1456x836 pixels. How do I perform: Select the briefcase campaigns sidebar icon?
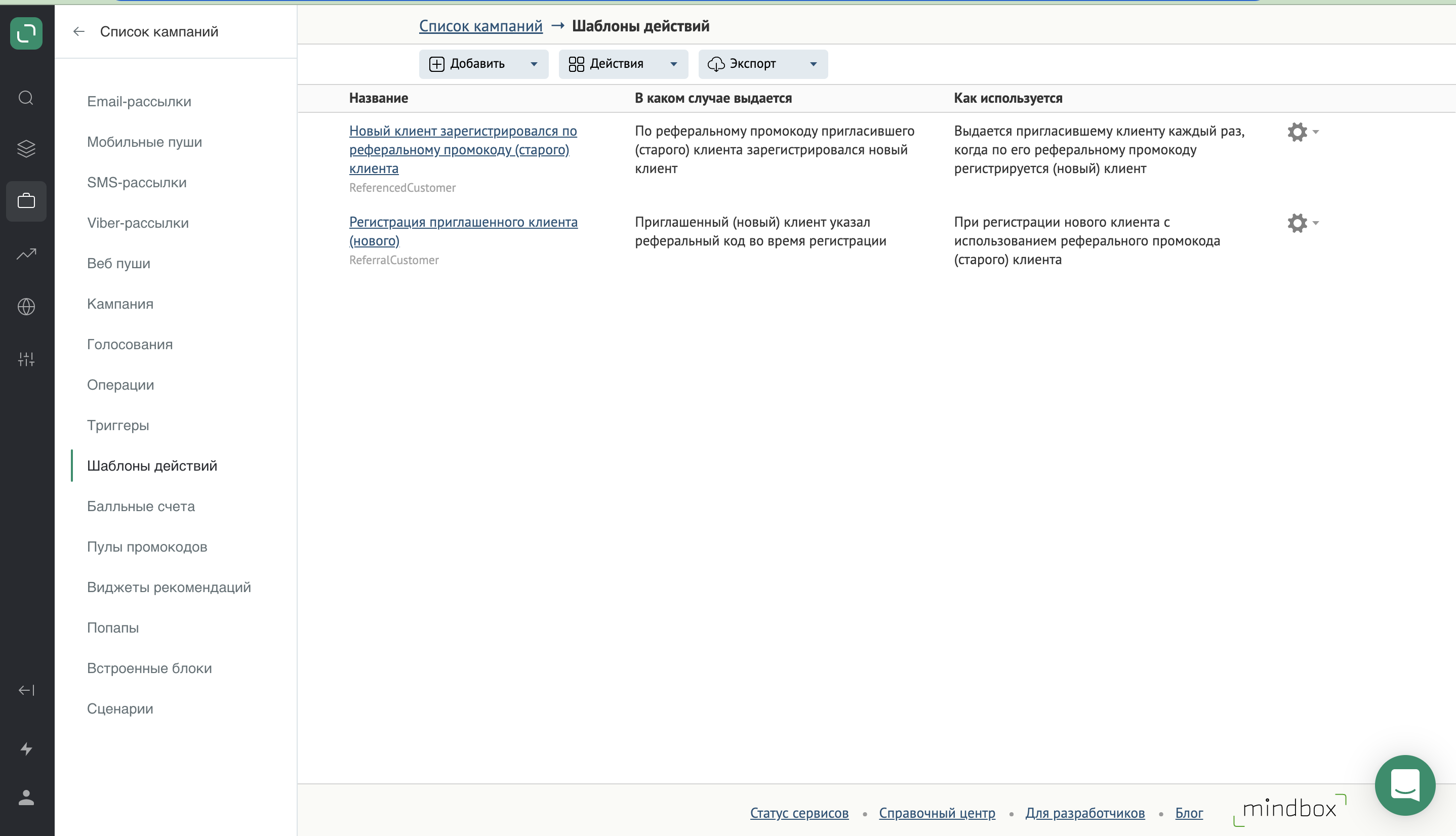click(x=26, y=201)
